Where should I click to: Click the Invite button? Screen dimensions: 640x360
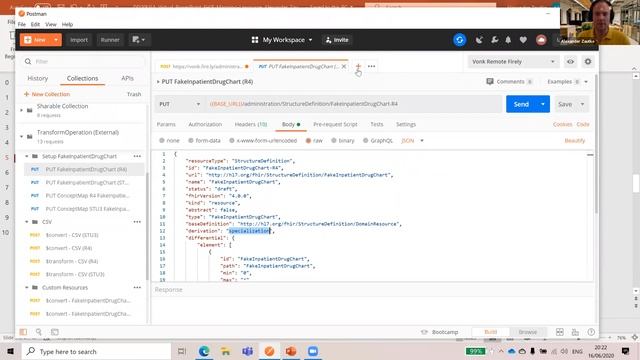click(x=337, y=40)
